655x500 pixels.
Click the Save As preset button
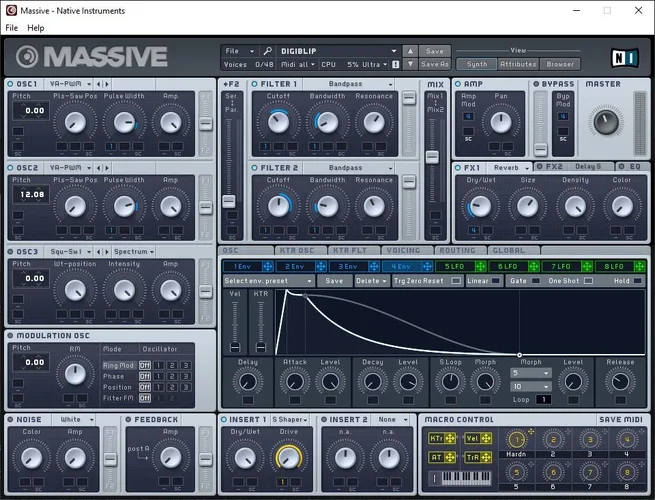tap(435, 64)
